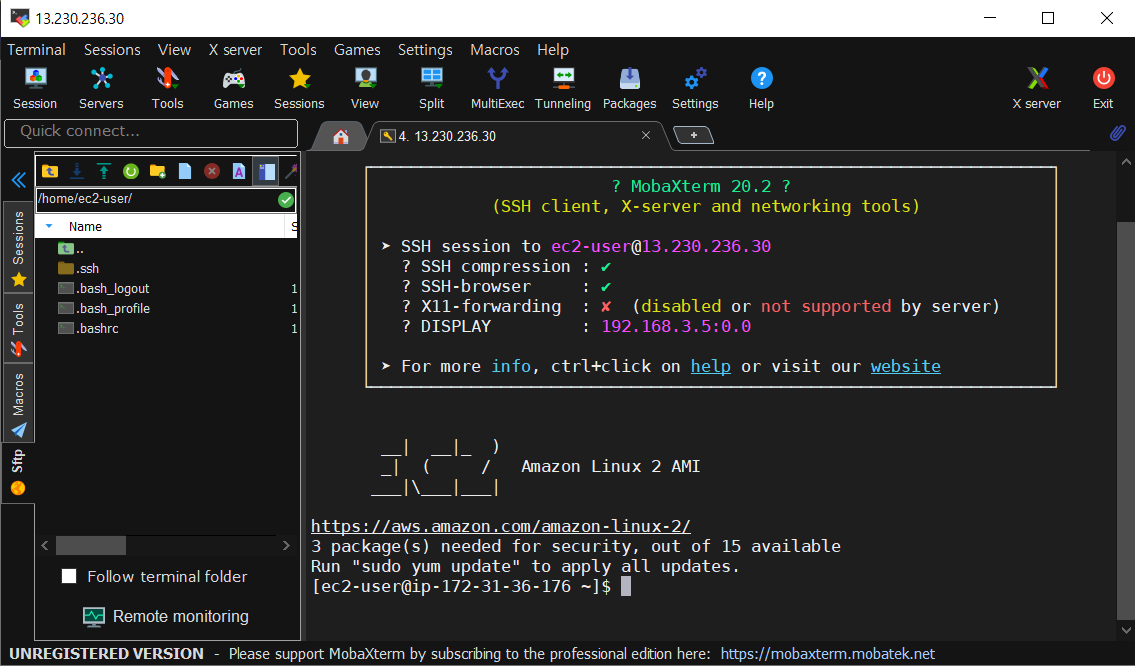Image resolution: width=1135 pixels, height=666 pixels.
Task: Collapse the sidebar with double chevron
Action: (x=19, y=180)
